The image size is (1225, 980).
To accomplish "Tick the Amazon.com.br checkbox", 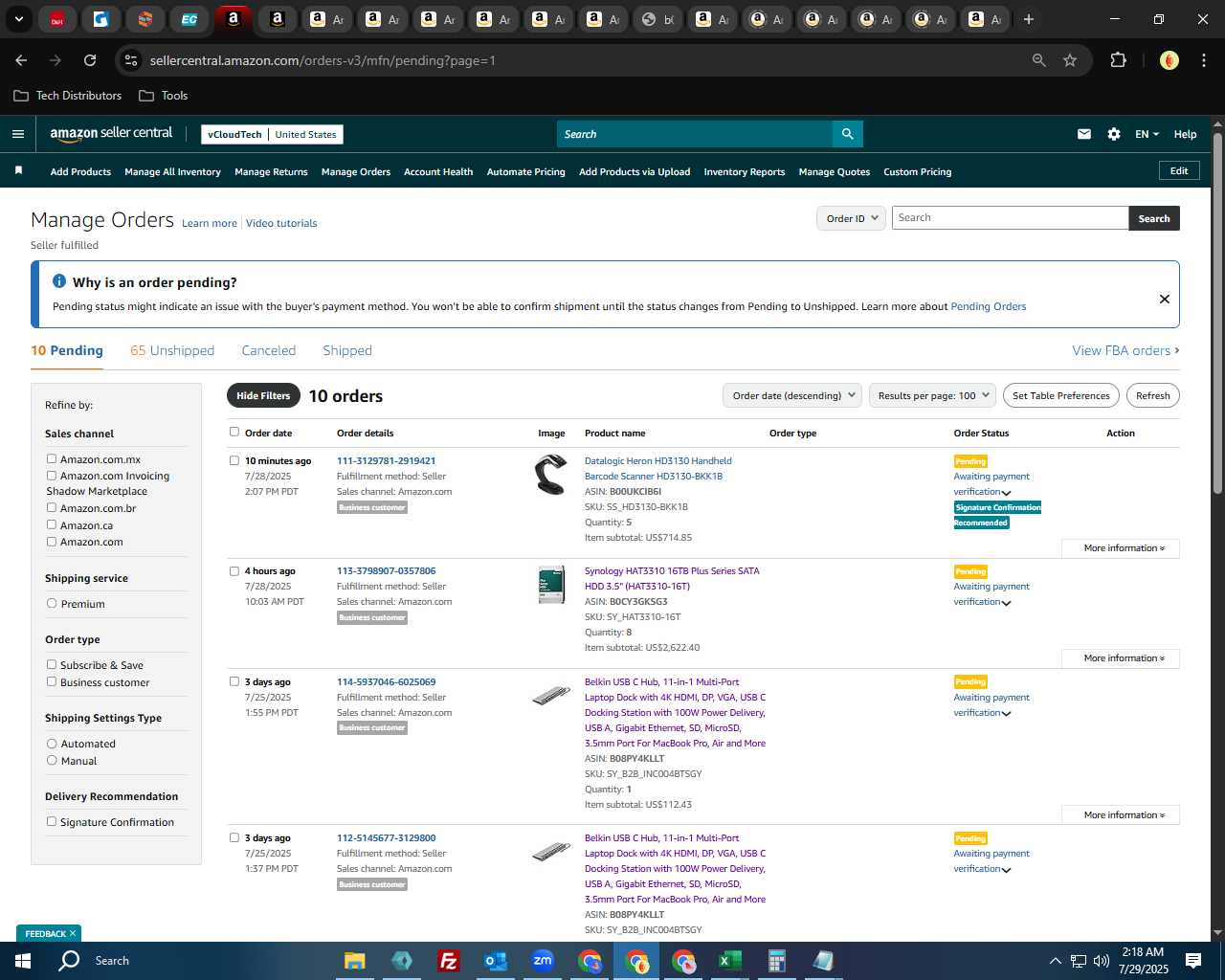I will pyautogui.click(x=52, y=507).
